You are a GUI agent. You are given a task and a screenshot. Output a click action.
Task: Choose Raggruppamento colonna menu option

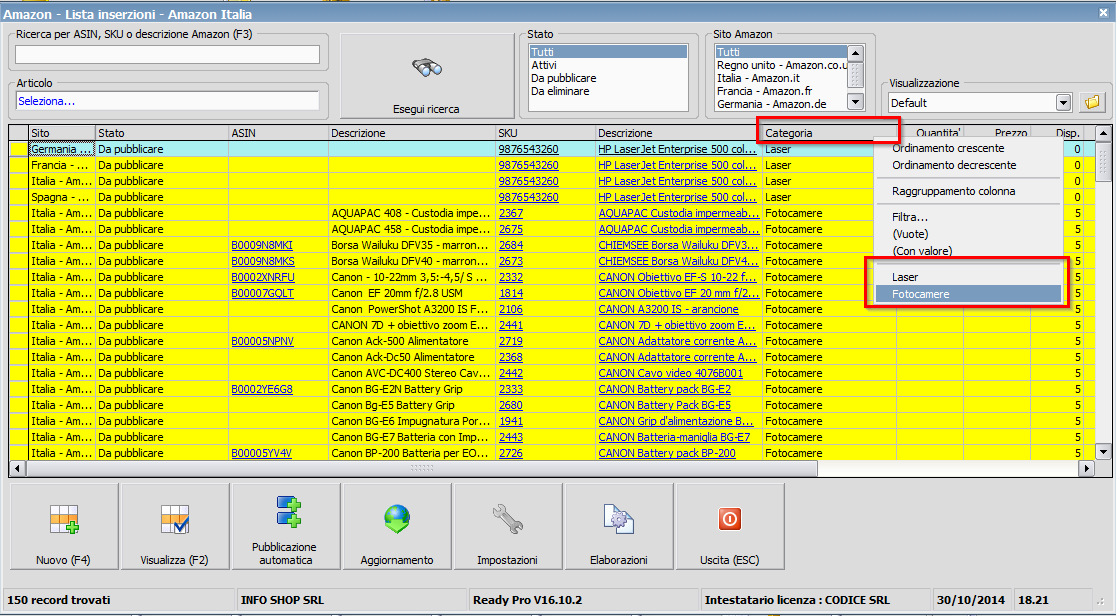(953, 191)
